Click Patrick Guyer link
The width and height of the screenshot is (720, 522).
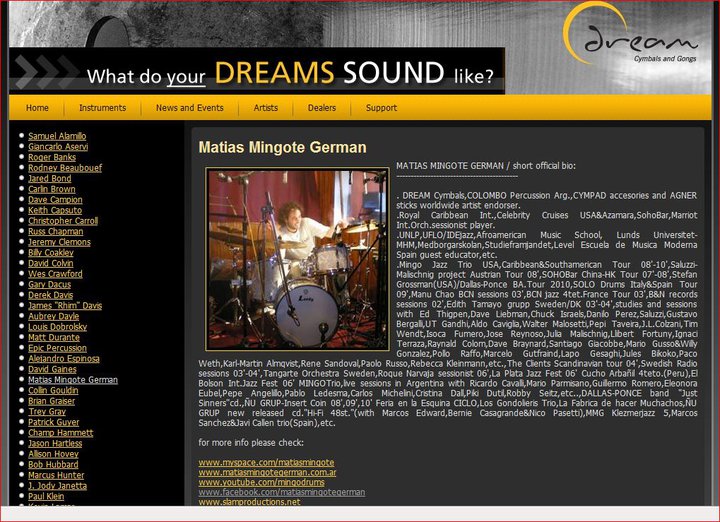[53, 422]
